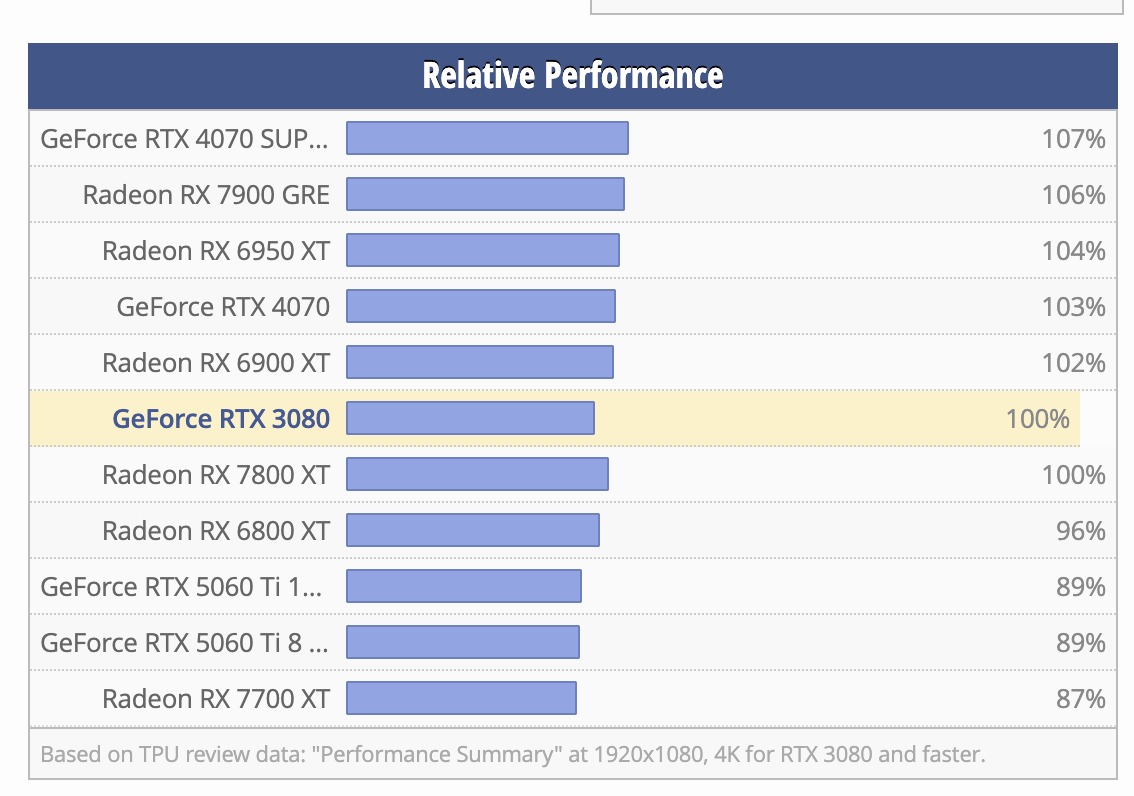Open the Radeon RX 7800 XT entry

click(x=216, y=474)
